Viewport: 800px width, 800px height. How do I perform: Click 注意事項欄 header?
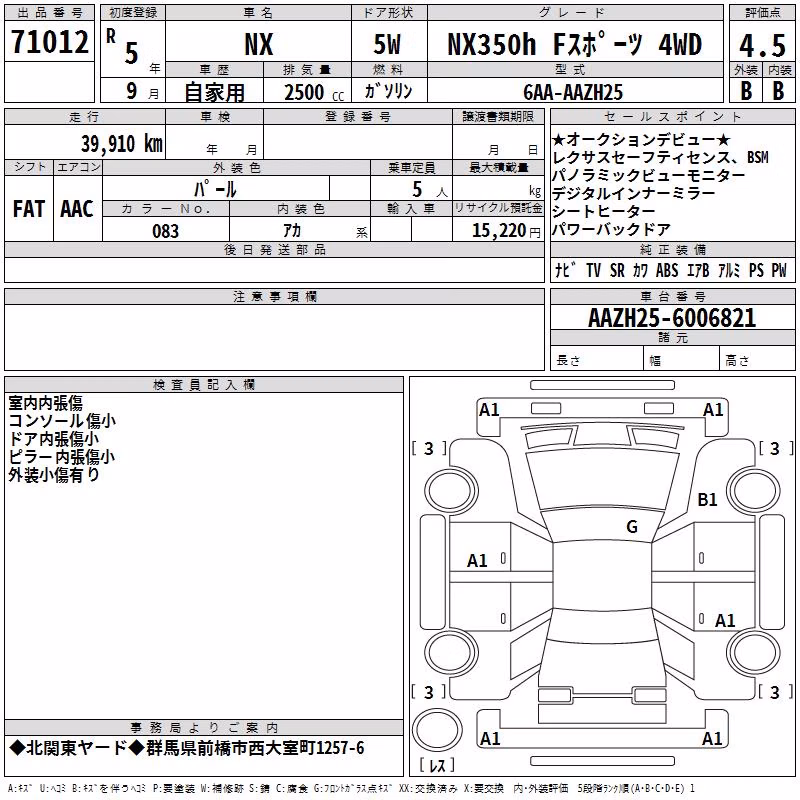pos(274,296)
